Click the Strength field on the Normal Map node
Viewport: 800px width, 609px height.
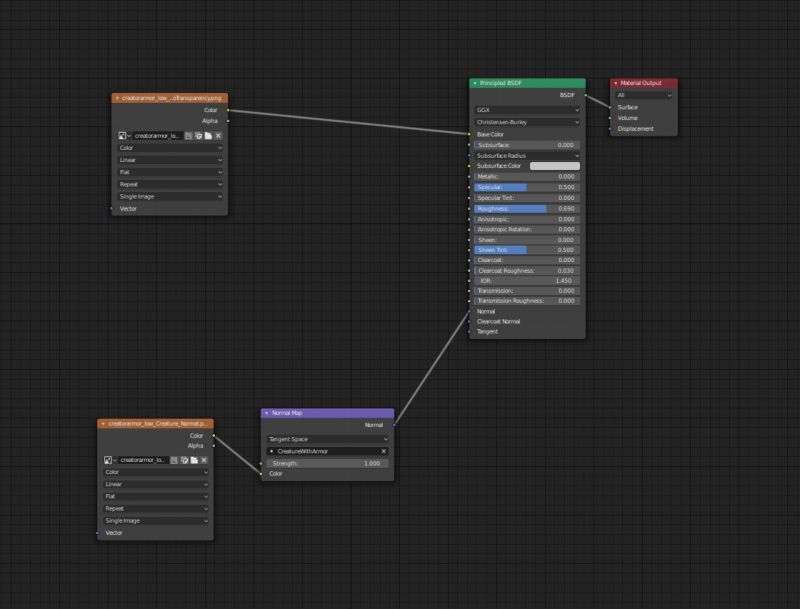tap(325, 463)
